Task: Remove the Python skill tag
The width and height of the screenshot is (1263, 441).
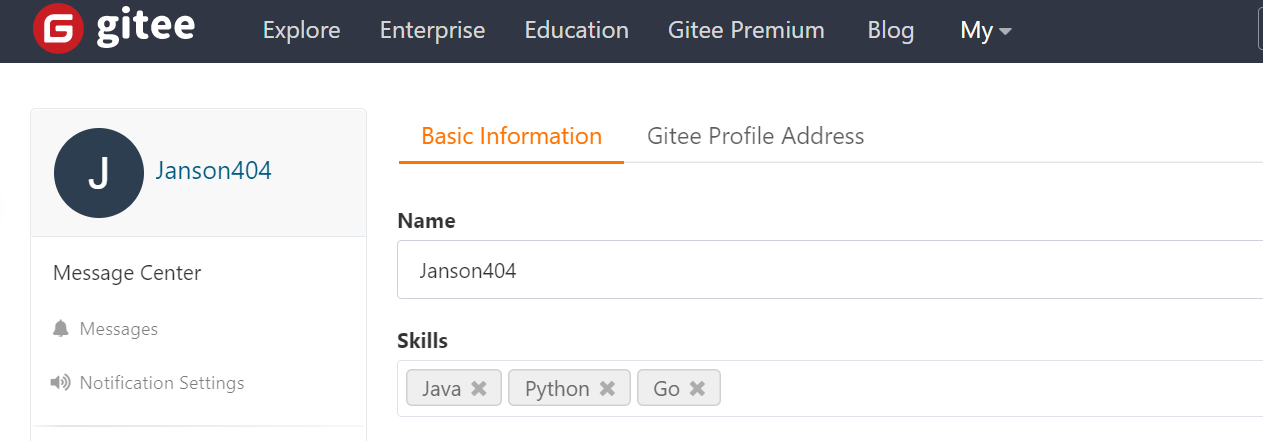Action: pyautogui.click(x=607, y=389)
